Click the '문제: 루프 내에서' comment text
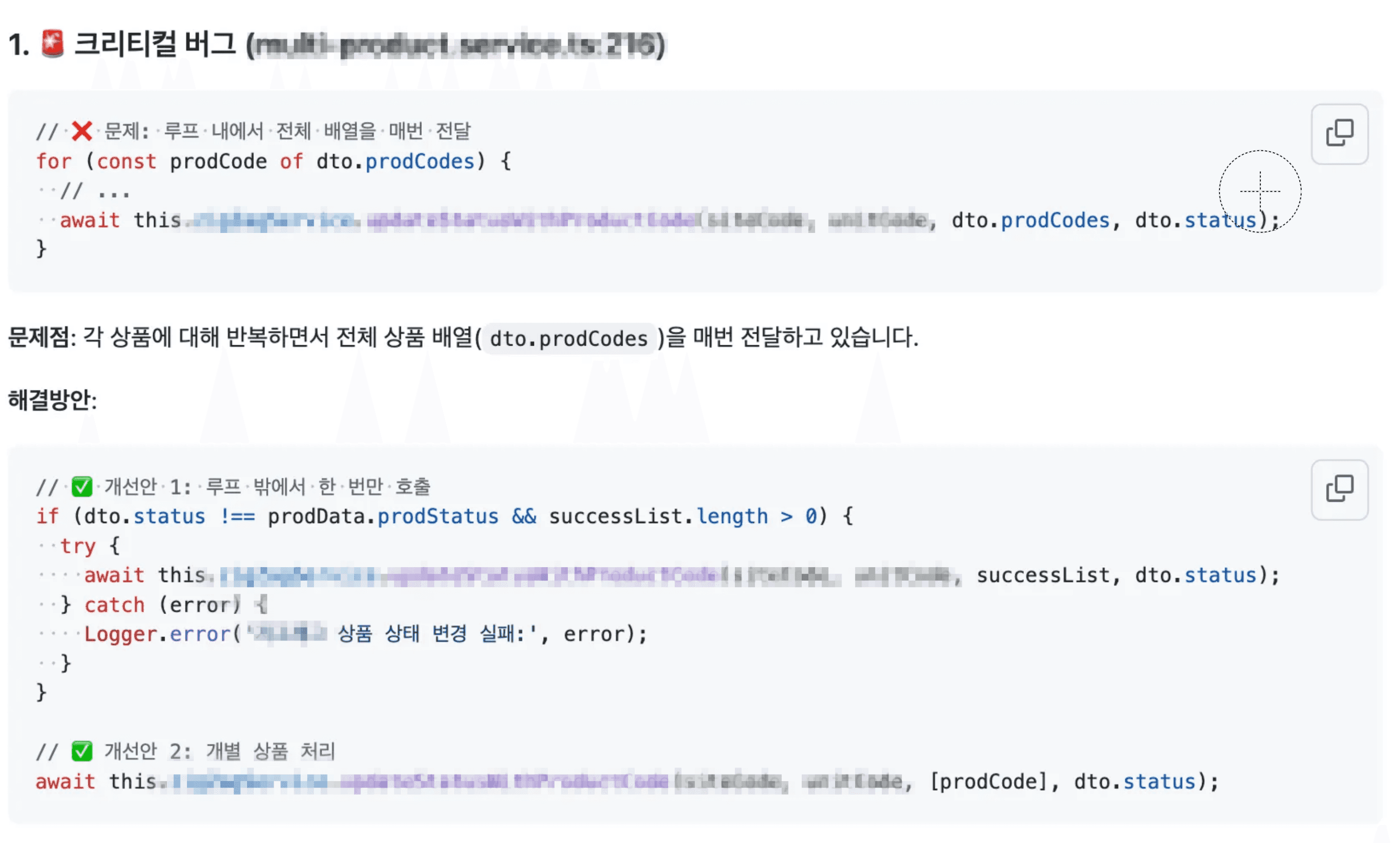The image size is (1400, 843). 287,131
